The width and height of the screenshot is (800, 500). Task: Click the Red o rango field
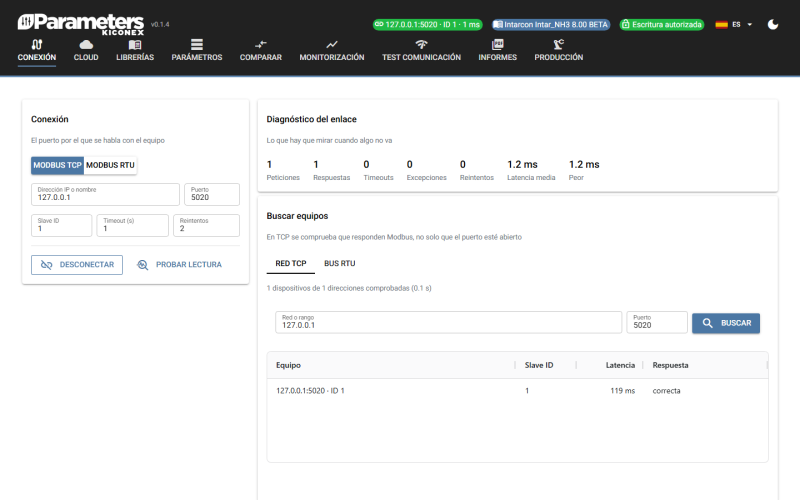[448, 322]
